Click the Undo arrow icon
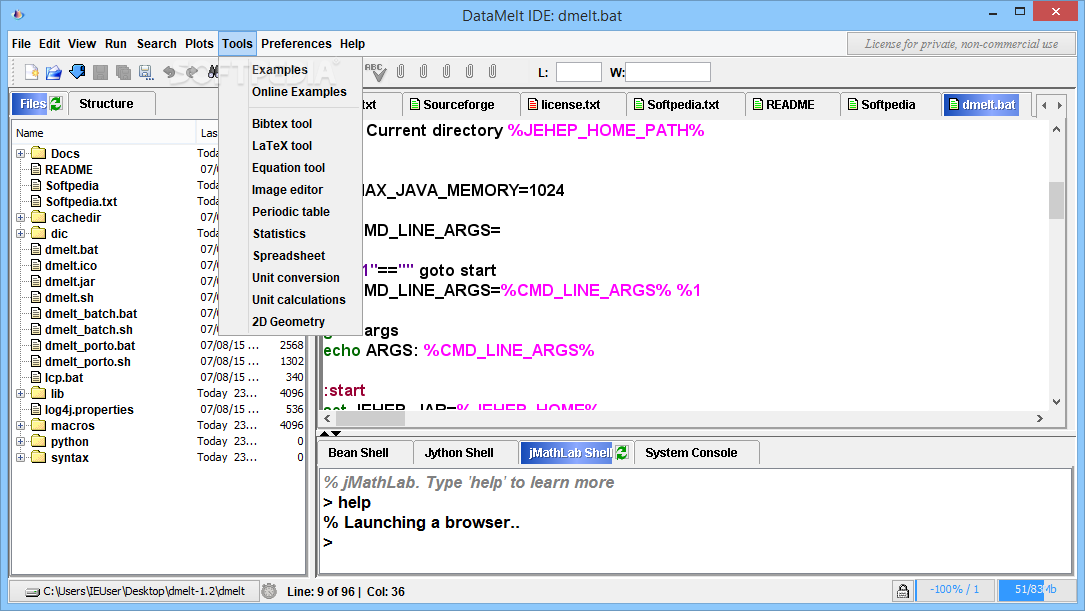This screenshot has width=1085, height=611. pos(169,72)
